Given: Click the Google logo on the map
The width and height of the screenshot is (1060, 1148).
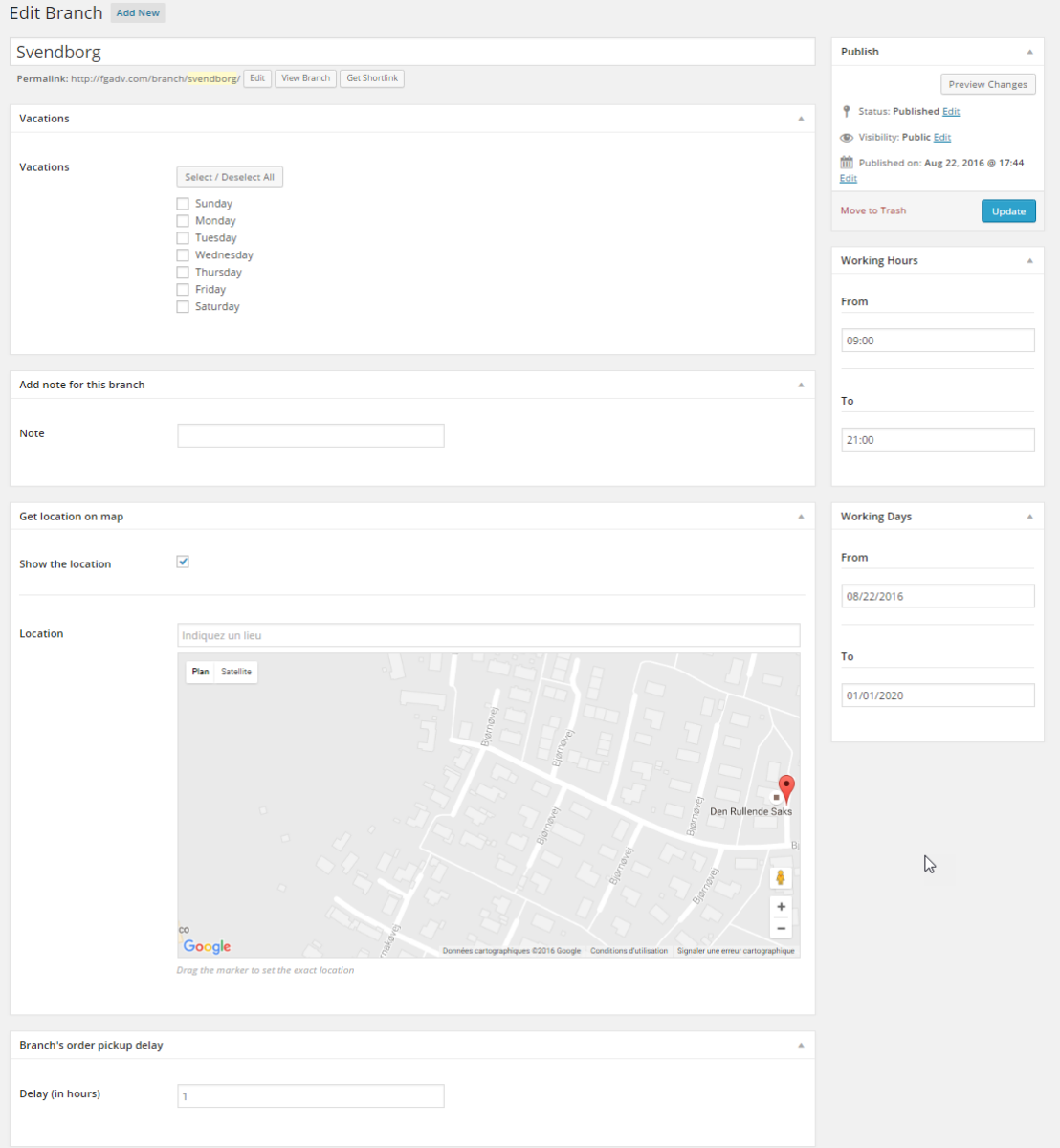Looking at the screenshot, I should click(x=207, y=946).
